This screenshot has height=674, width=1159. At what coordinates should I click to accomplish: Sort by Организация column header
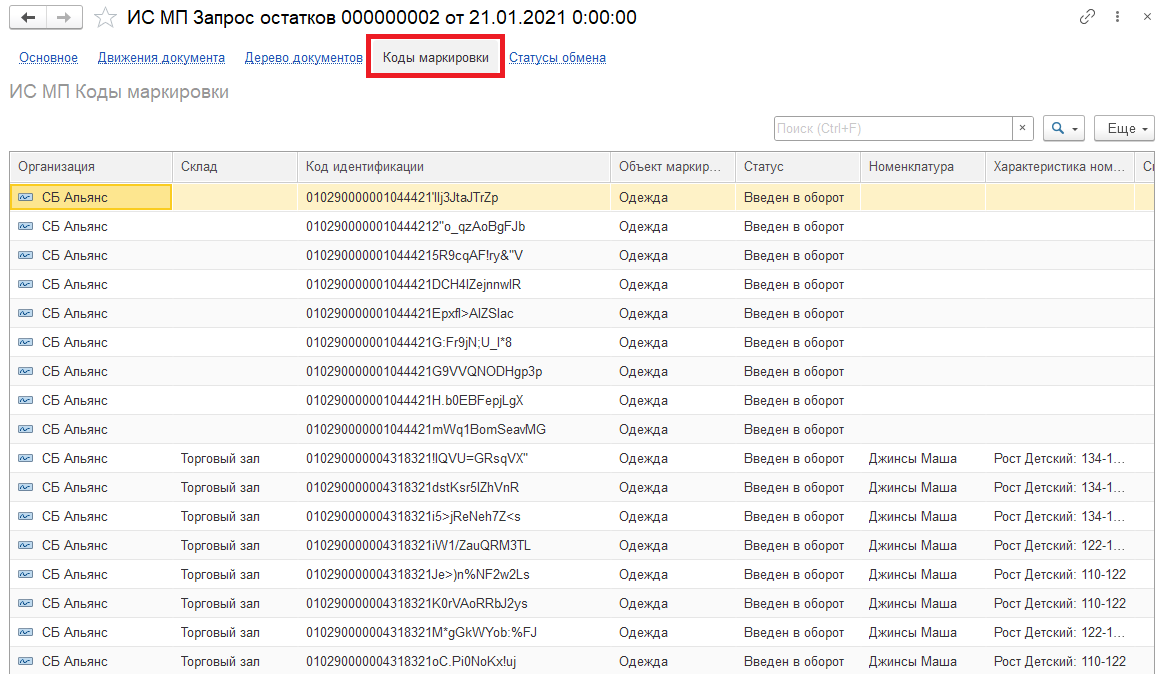(56, 167)
